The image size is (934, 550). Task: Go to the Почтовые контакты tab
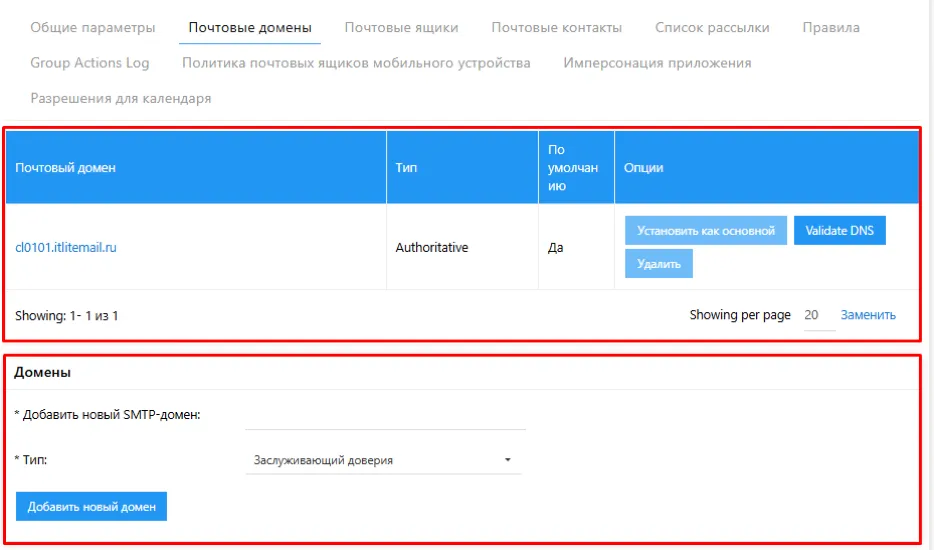pos(556,28)
